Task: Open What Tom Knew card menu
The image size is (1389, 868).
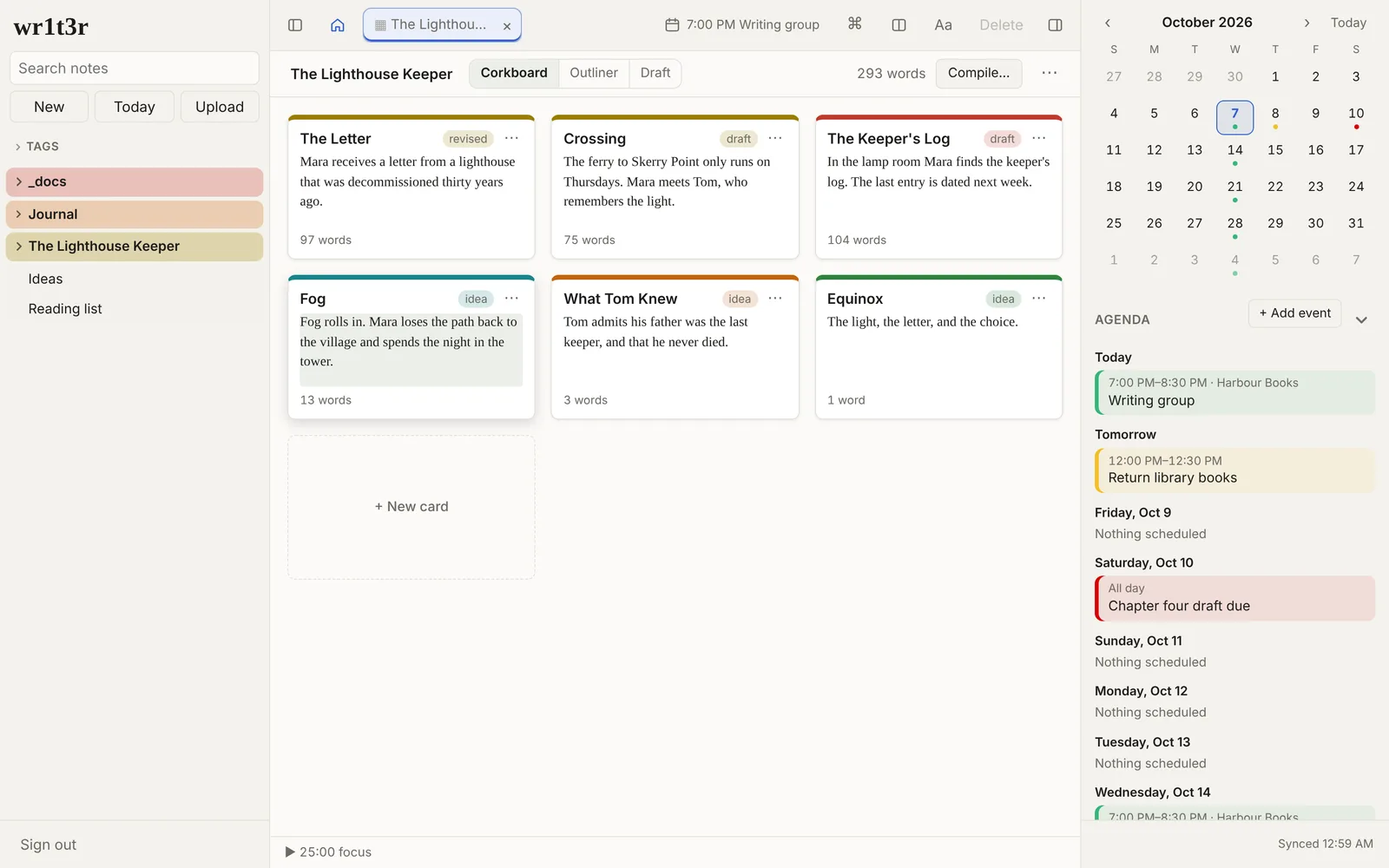Action: [775, 299]
